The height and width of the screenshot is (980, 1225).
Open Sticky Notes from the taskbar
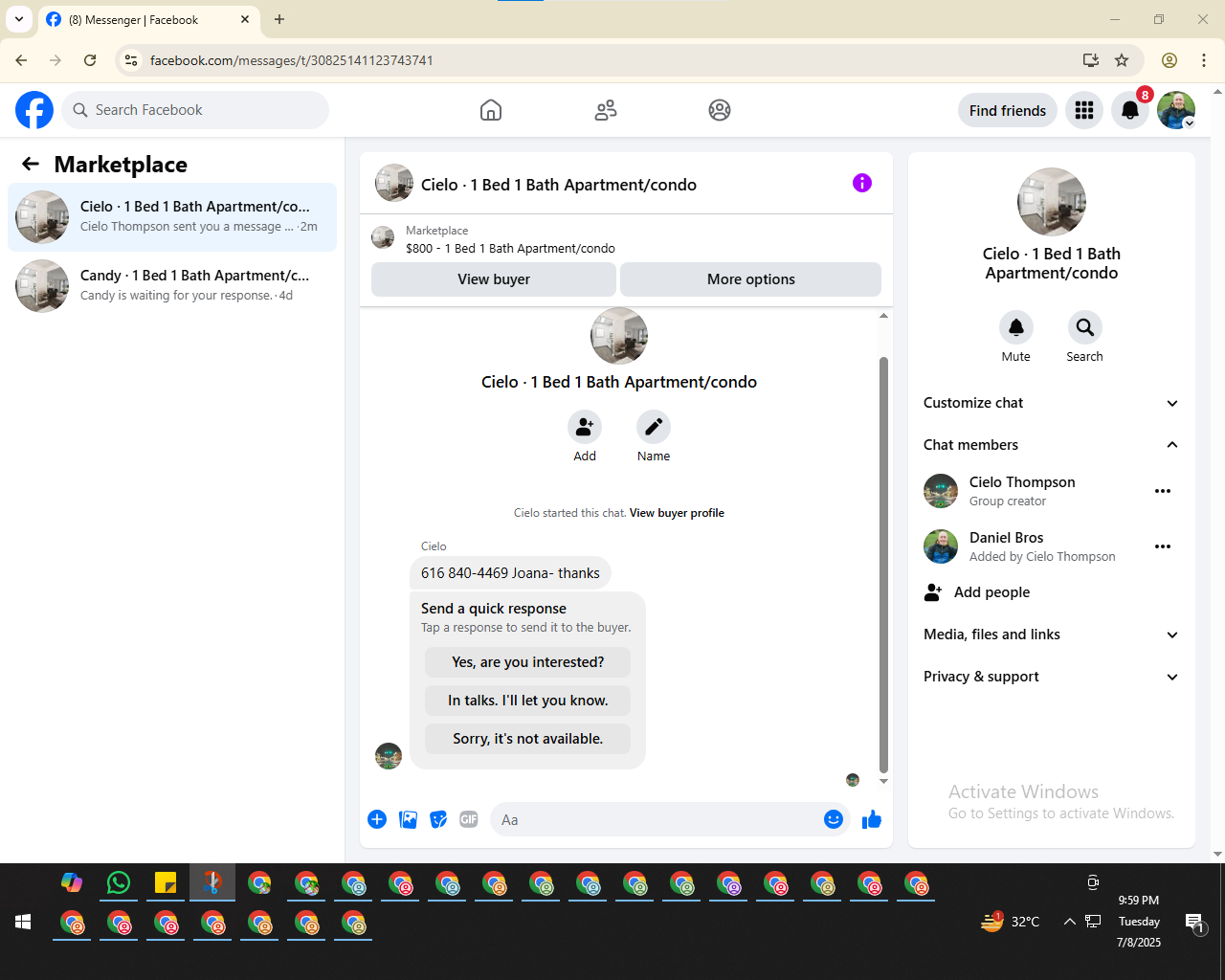[x=166, y=882]
